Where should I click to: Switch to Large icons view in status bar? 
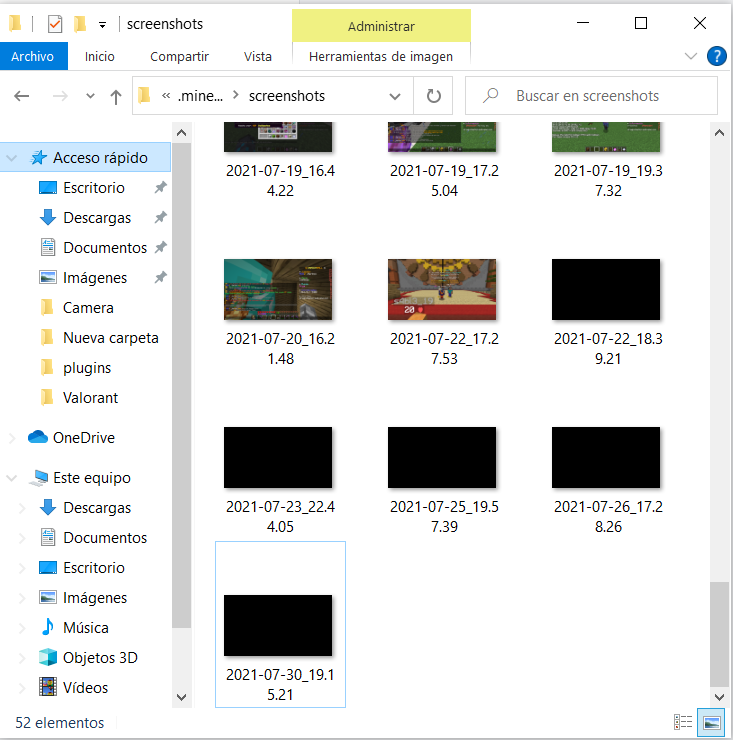pos(711,722)
